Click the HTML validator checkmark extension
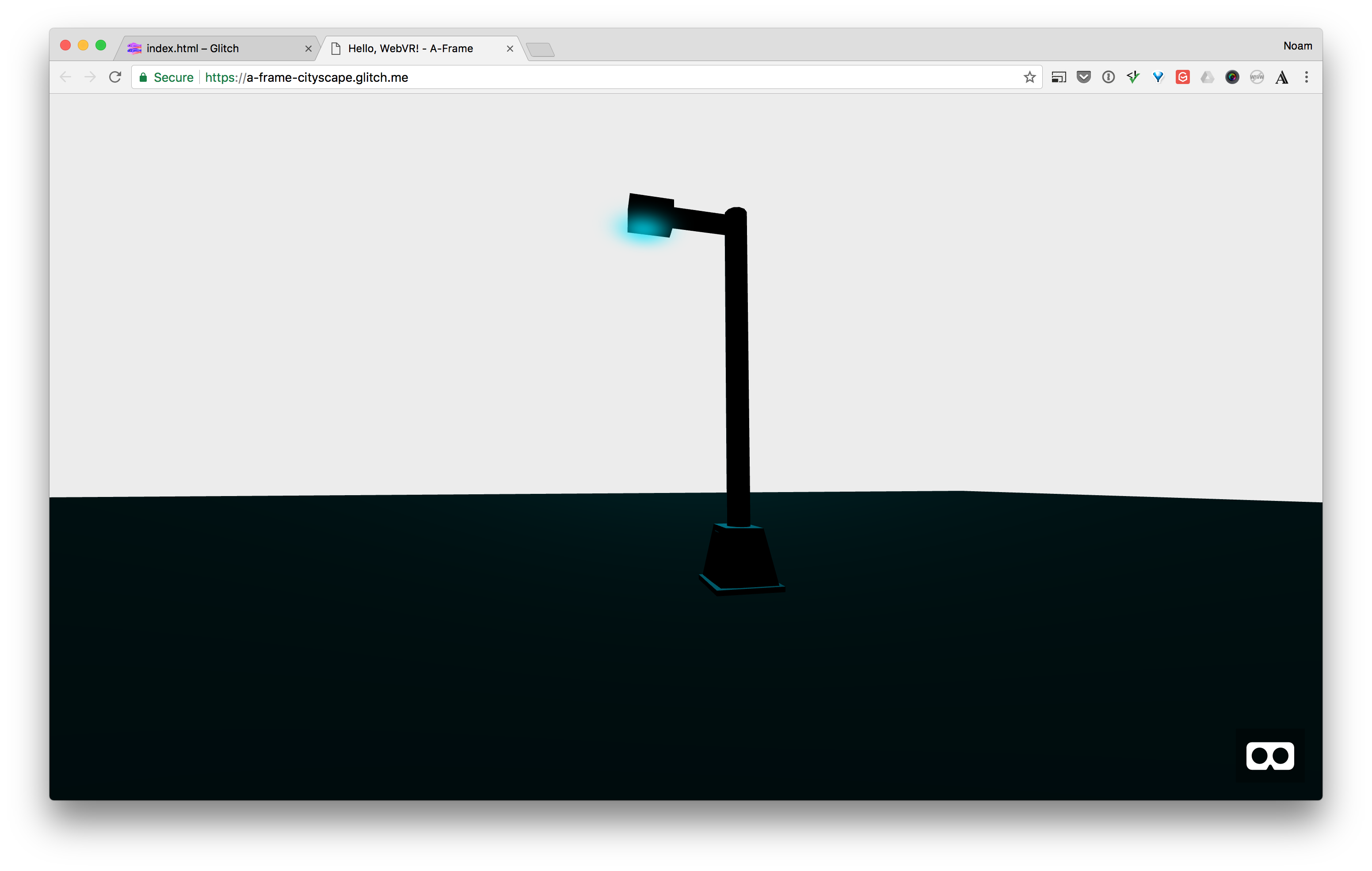The image size is (1372, 871). [x=1133, y=77]
